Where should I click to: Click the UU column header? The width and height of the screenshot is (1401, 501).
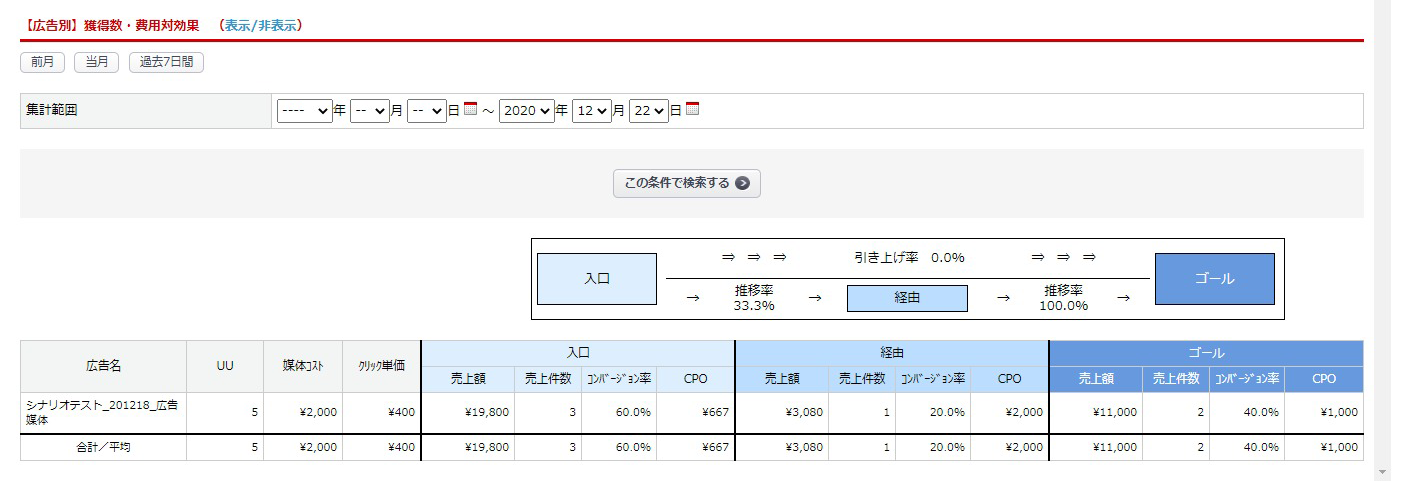(225, 366)
